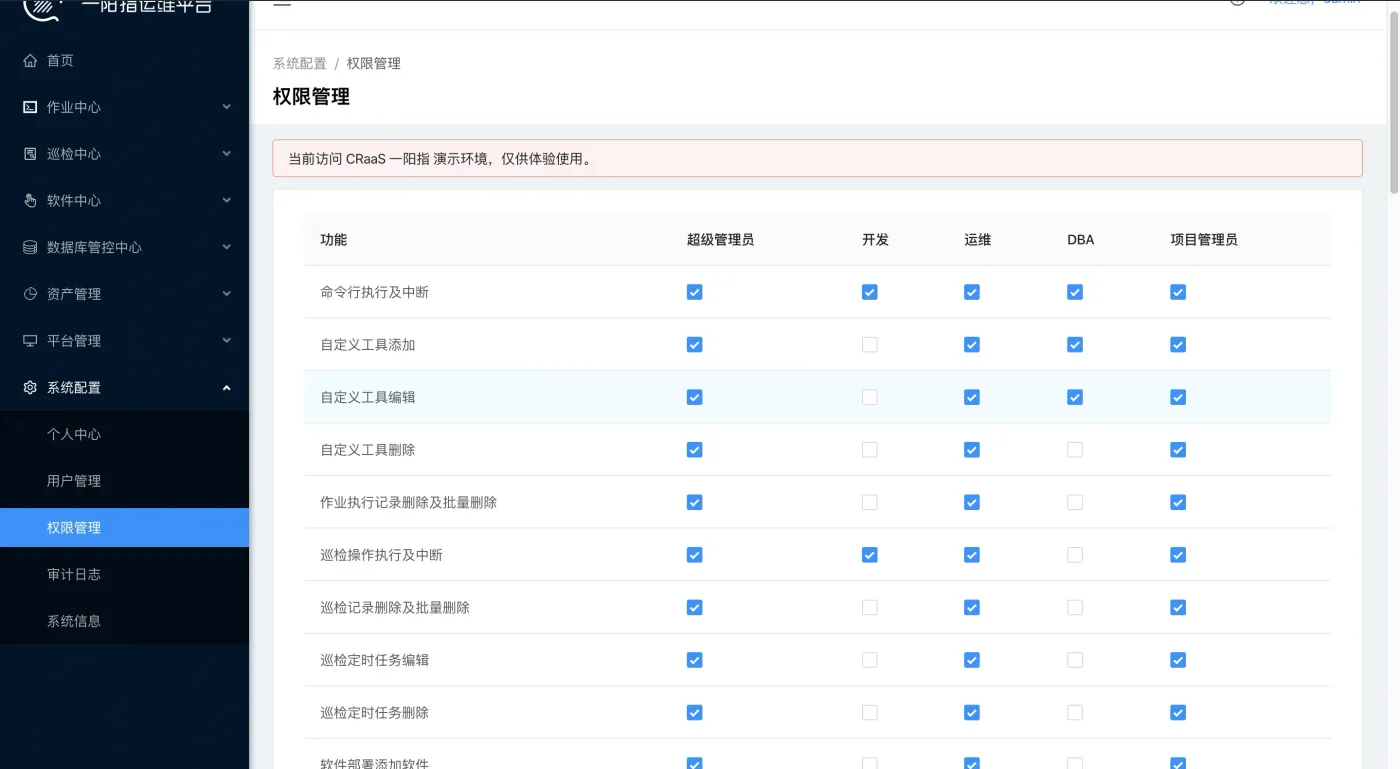Image resolution: width=1400 pixels, height=769 pixels.
Task: Check 自定义工具添加 for 开发
Action: tap(869, 345)
